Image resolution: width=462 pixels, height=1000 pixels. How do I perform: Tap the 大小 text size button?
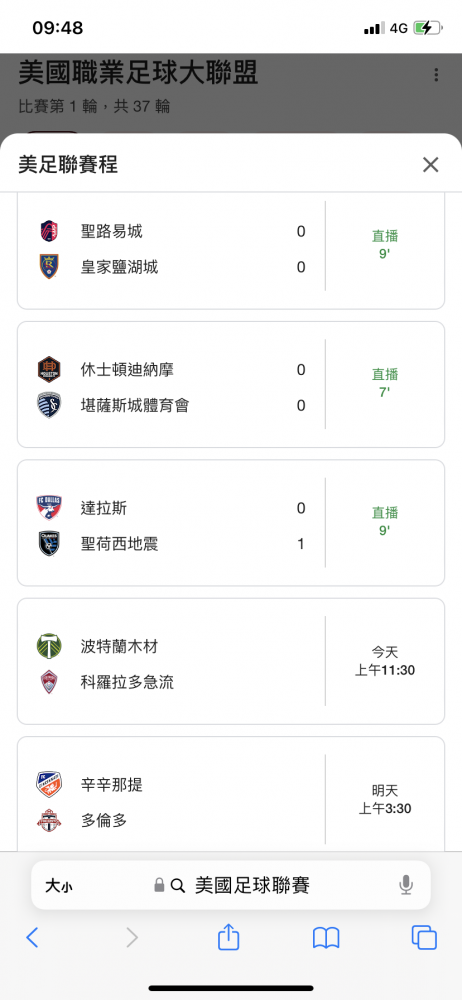(58, 886)
